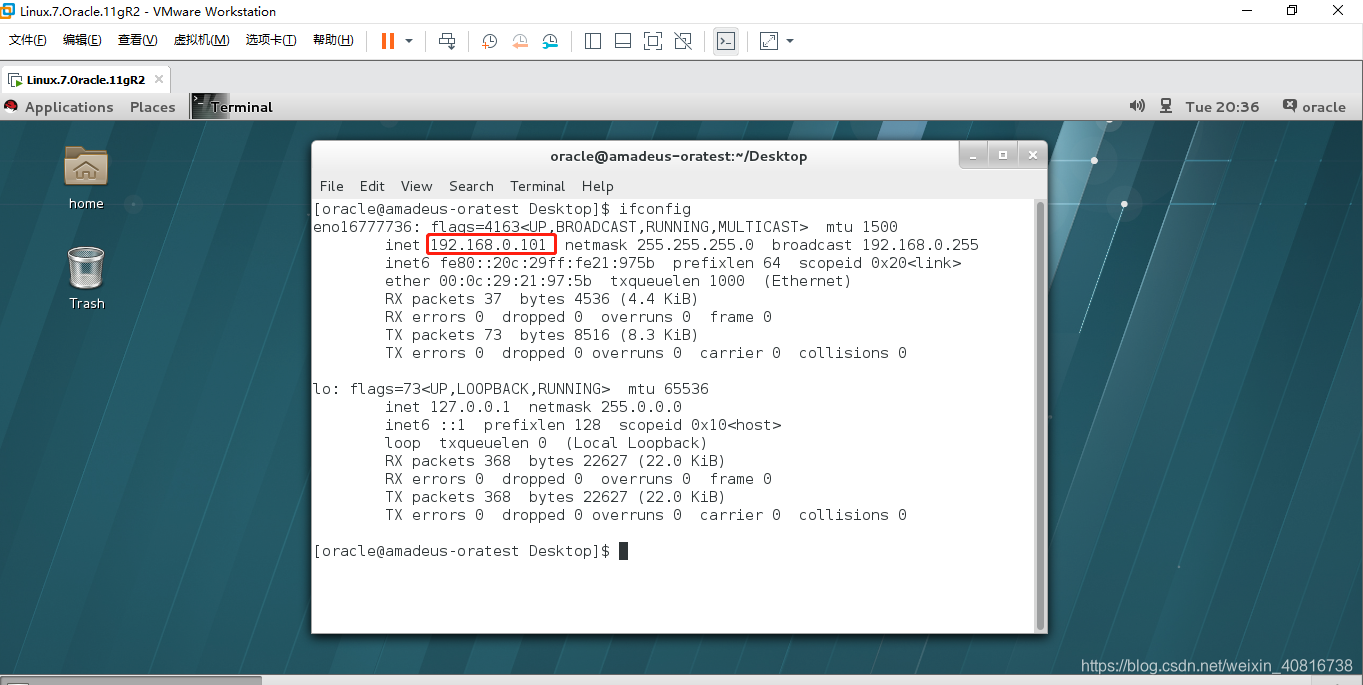This screenshot has width=1363, height=685.
Task: Toggle the console view icon
Action: 726,41
